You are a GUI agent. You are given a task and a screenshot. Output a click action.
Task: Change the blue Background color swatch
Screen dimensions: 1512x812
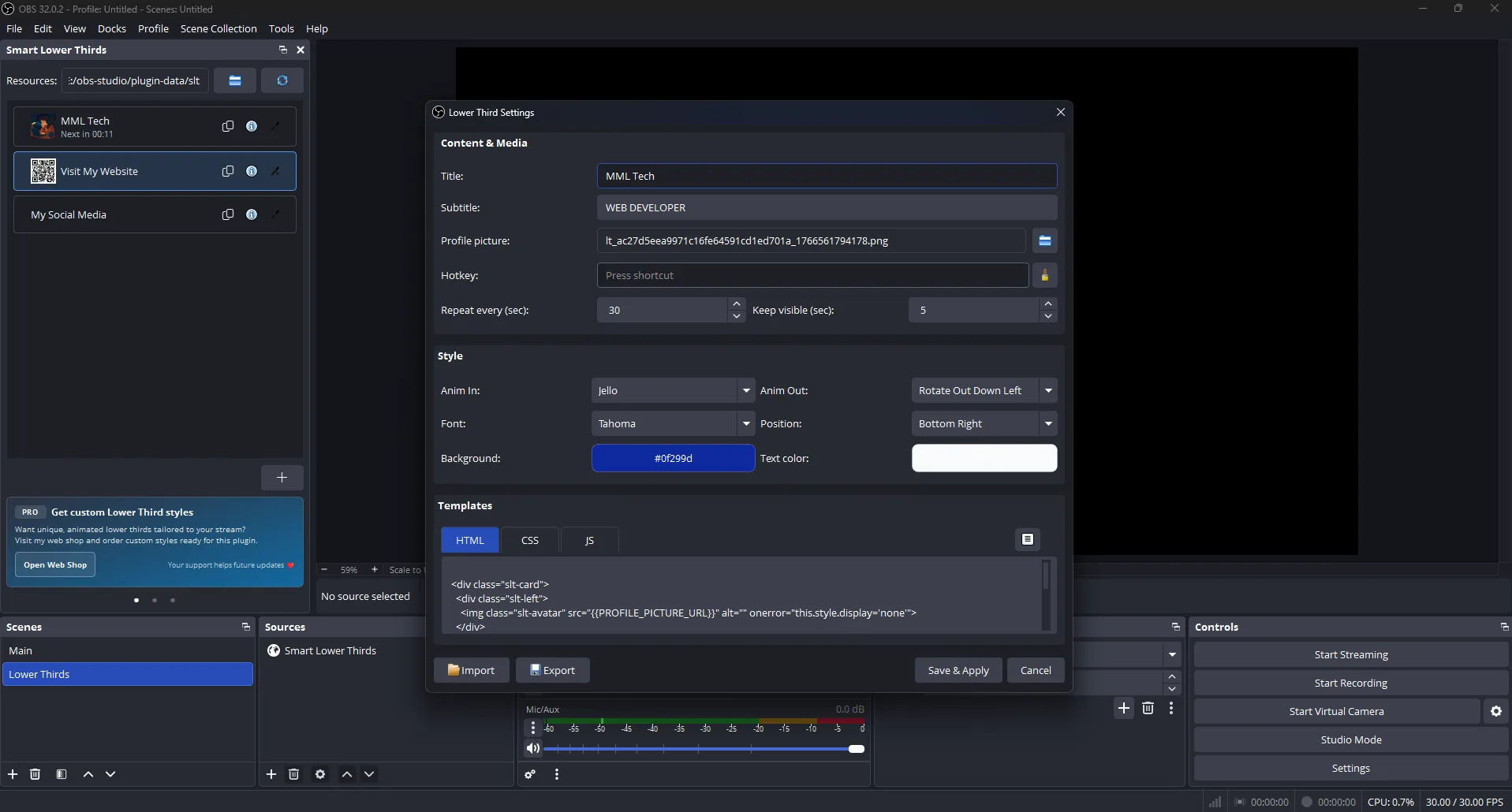click(671, 458)
